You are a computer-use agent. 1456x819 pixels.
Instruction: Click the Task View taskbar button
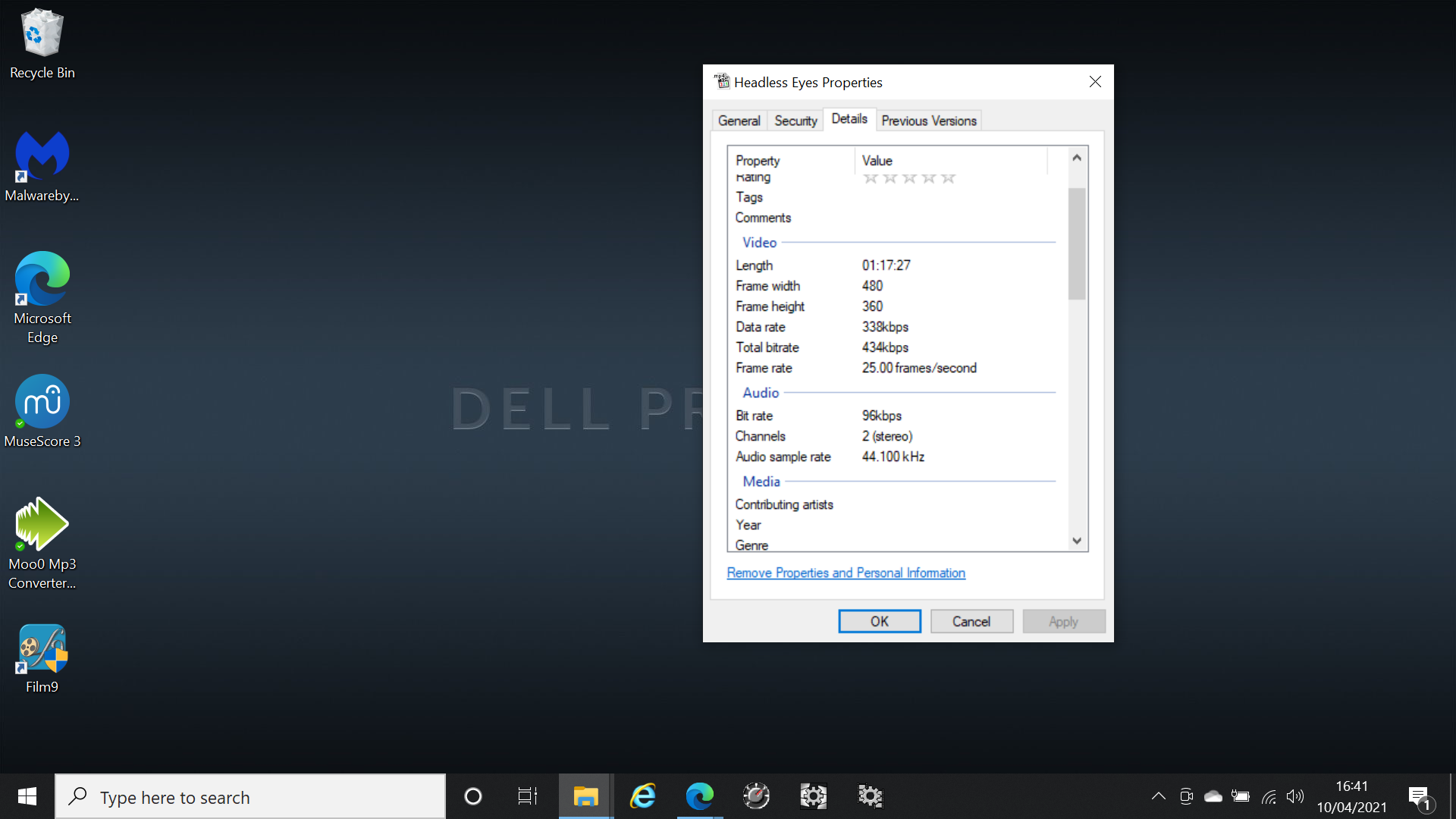click(x=528, y=796)
